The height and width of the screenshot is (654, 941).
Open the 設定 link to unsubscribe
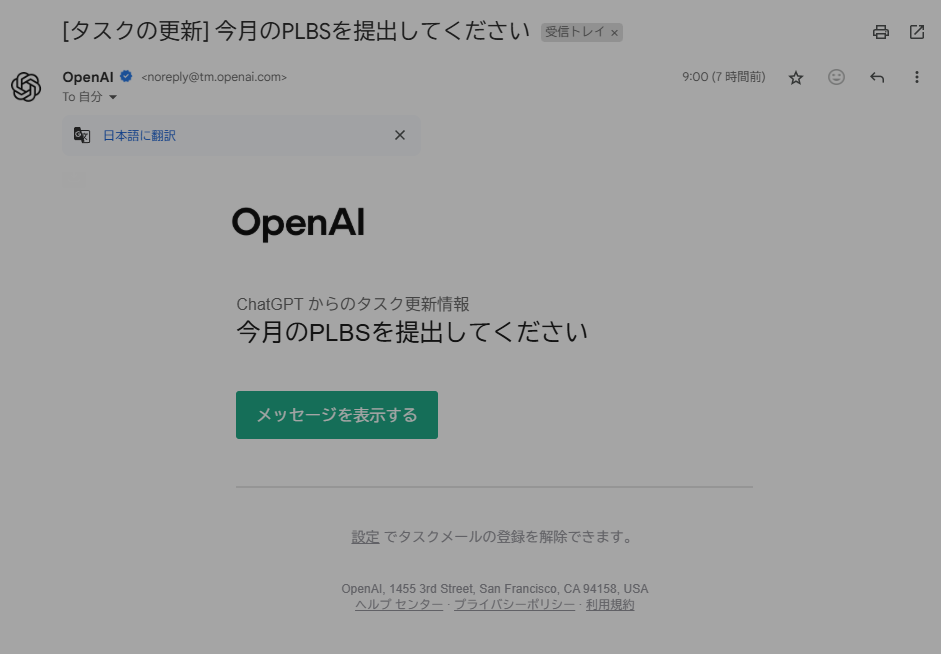point(365,536)
